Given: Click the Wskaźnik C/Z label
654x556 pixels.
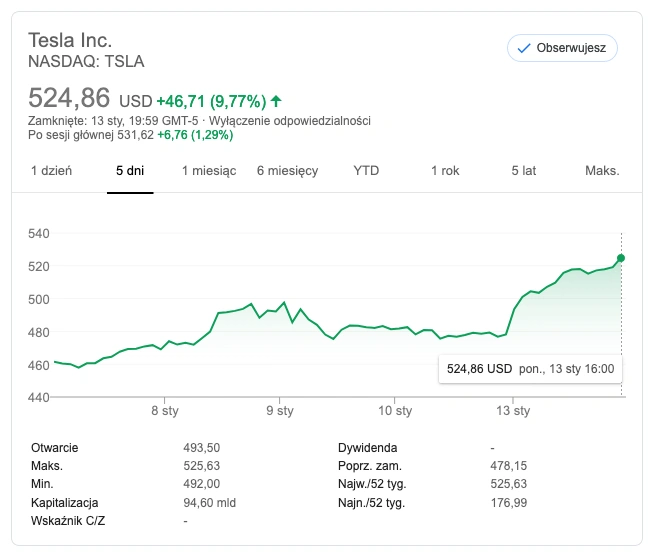Looking at the screenshot, I should coord(68,521).
